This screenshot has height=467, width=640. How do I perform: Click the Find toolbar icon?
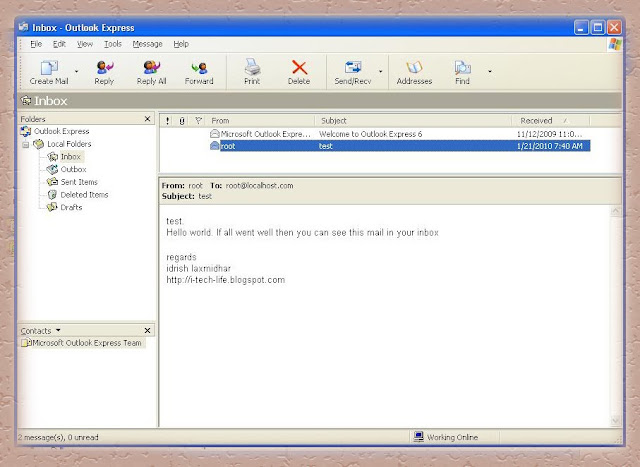tap(462, 67)
